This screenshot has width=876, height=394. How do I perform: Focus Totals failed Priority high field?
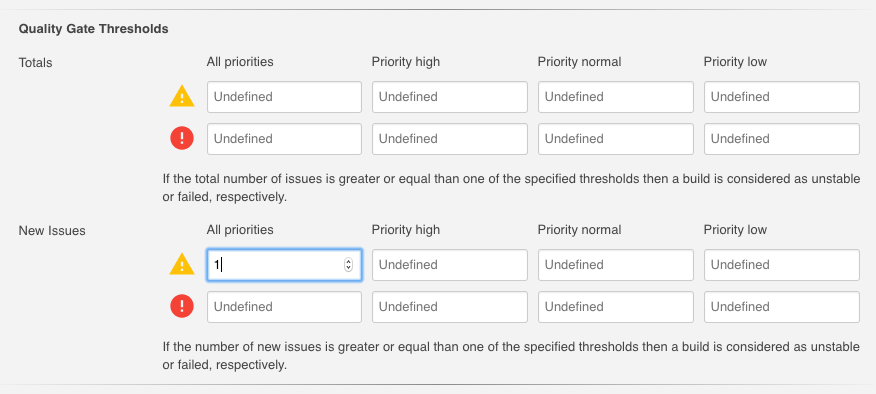(x=450, y=139)
